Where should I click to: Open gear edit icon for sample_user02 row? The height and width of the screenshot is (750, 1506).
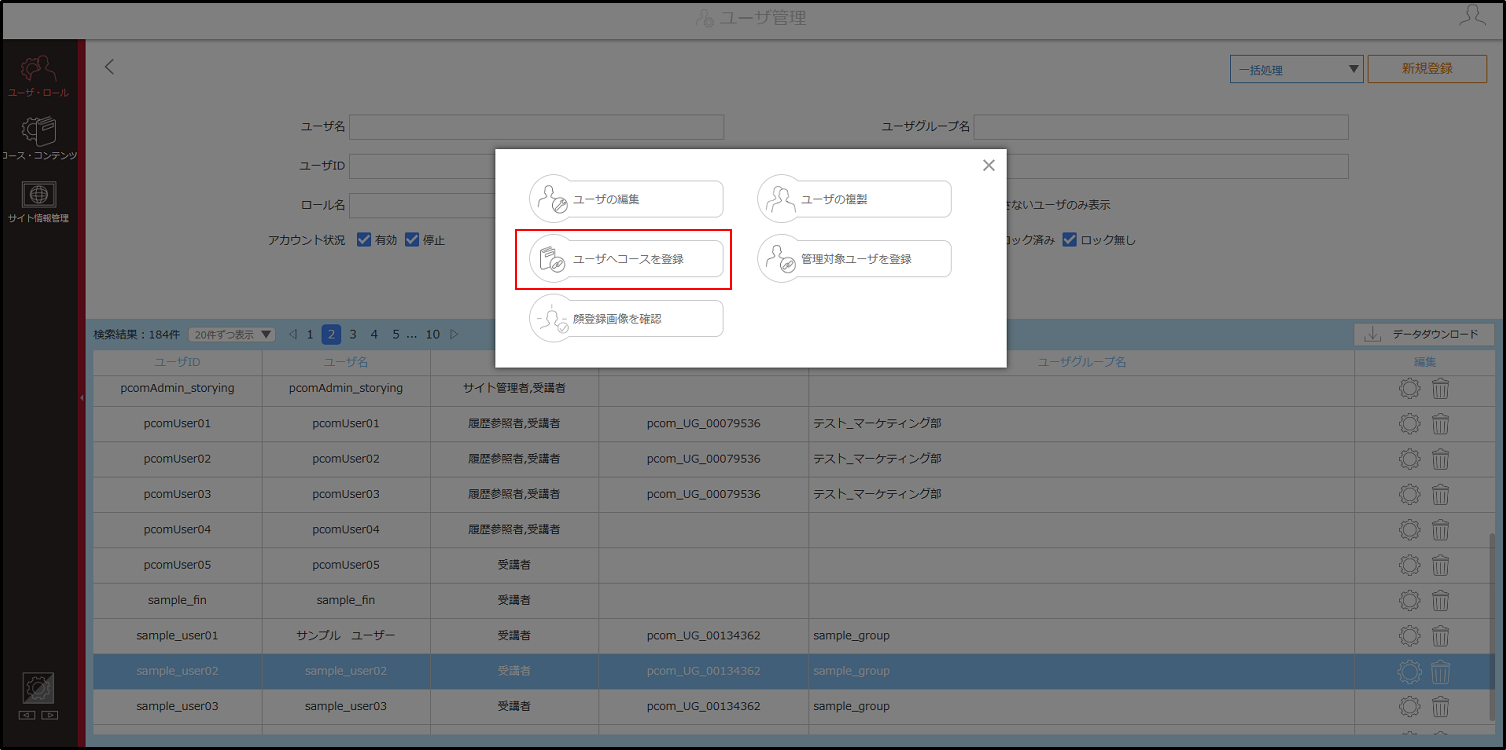pyautogui.click(x=1410, y=671)
